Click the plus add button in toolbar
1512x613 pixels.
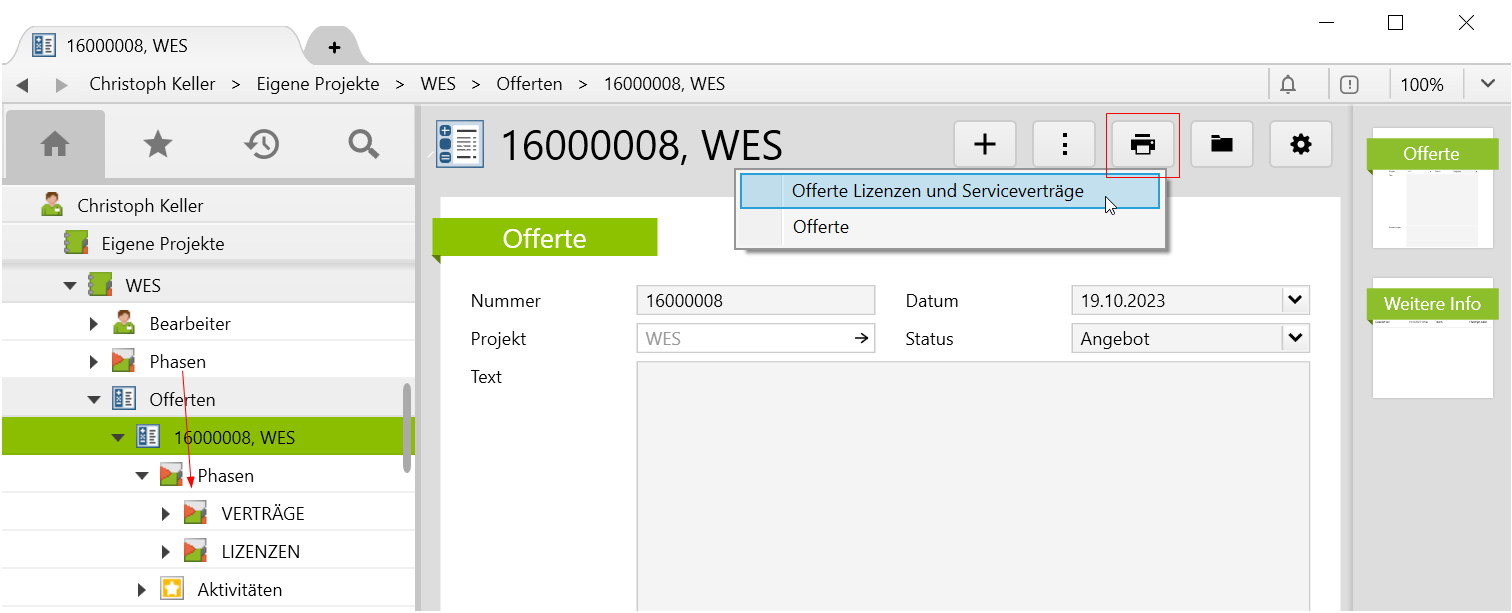(985, 145)
